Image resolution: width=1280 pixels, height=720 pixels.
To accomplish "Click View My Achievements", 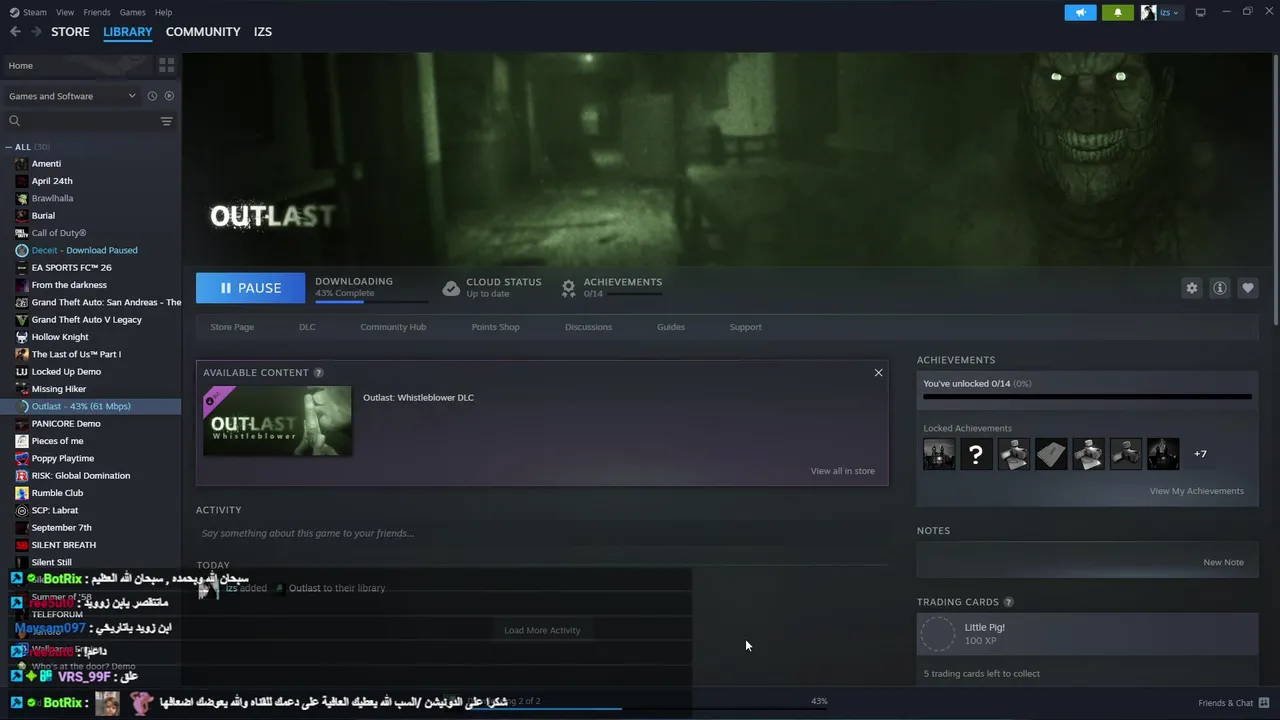I will click(x=1196, y=491).
